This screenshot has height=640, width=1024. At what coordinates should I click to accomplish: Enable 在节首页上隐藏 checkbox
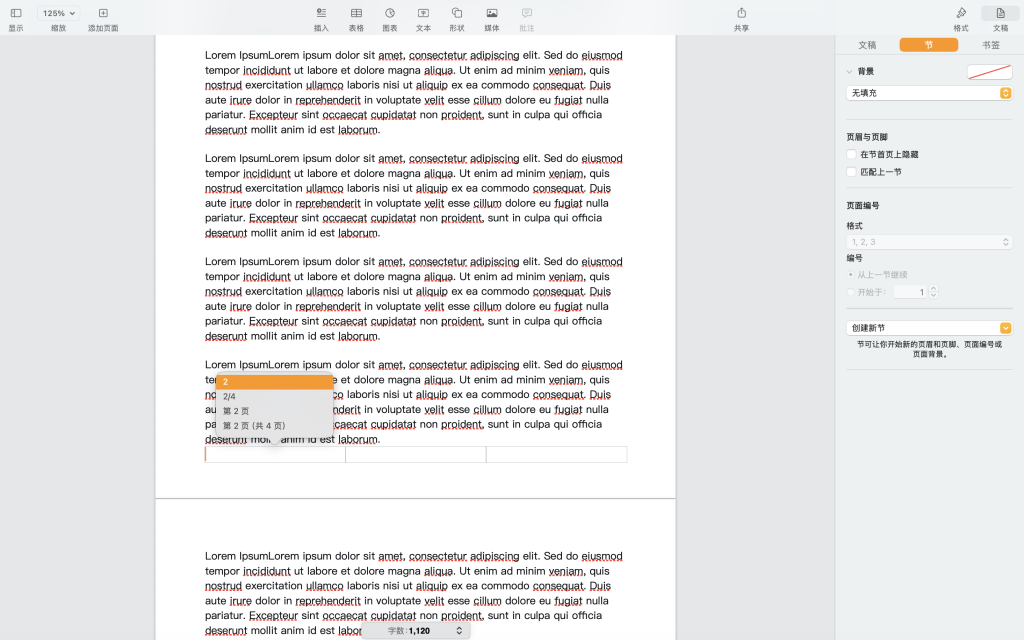coord(851,155)
